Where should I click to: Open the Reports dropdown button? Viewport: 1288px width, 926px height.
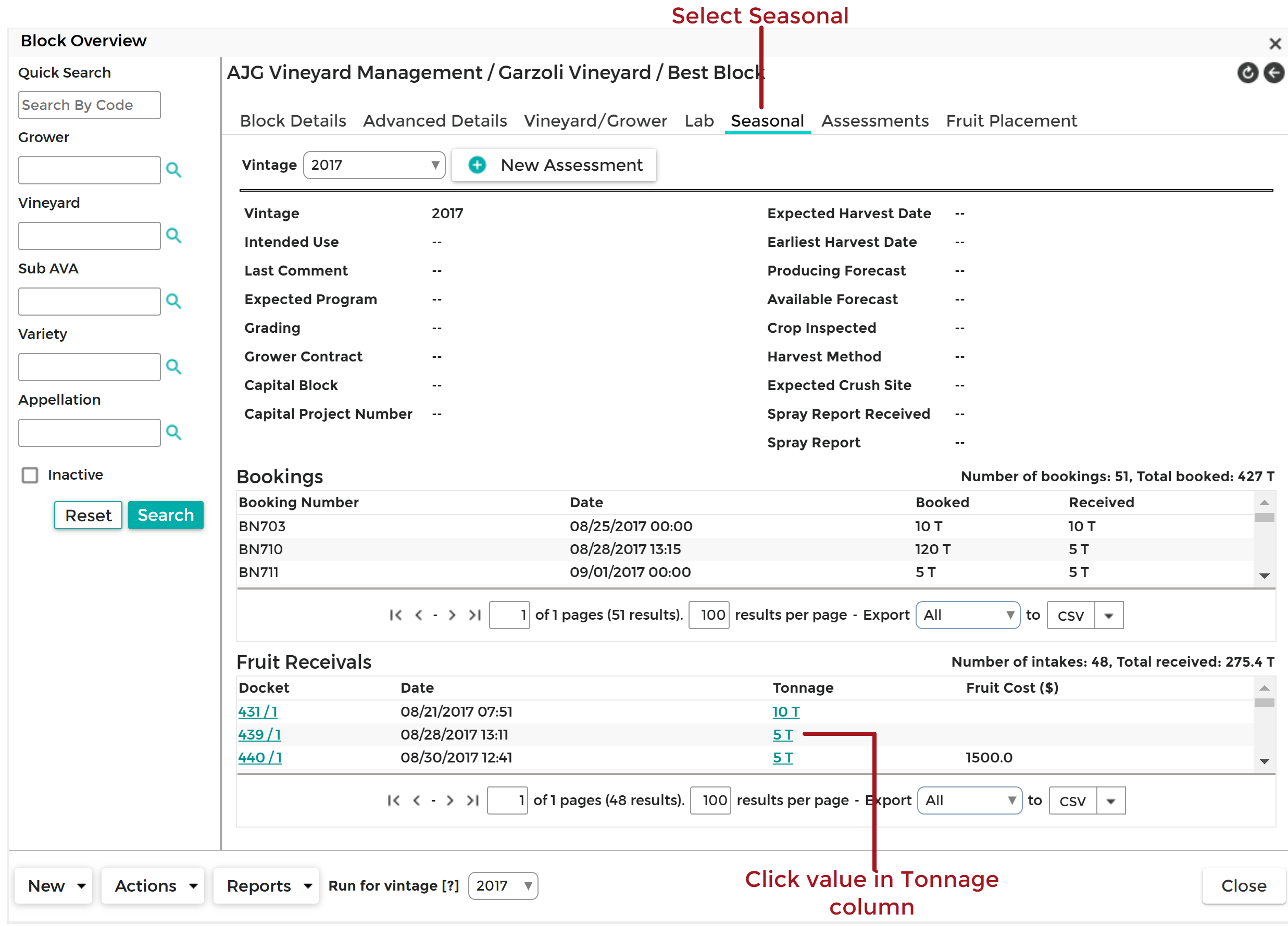pos(266,885)
